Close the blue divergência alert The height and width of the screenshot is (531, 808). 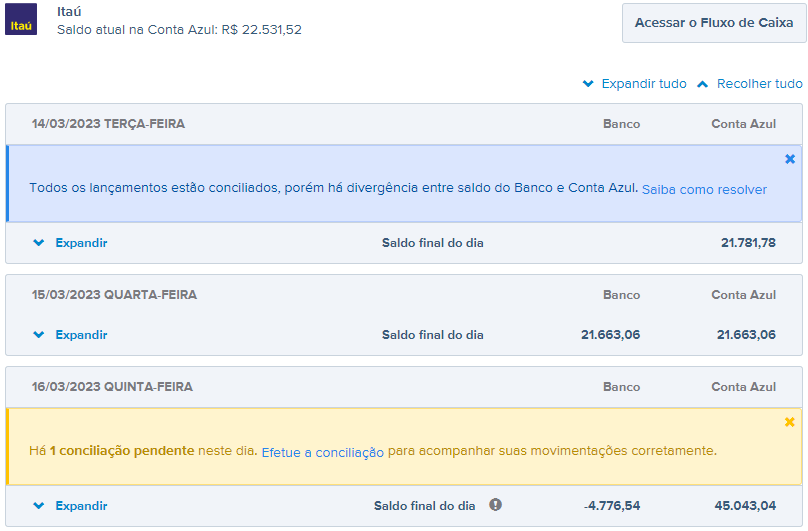pyautogui.click(x=789, y=159)
